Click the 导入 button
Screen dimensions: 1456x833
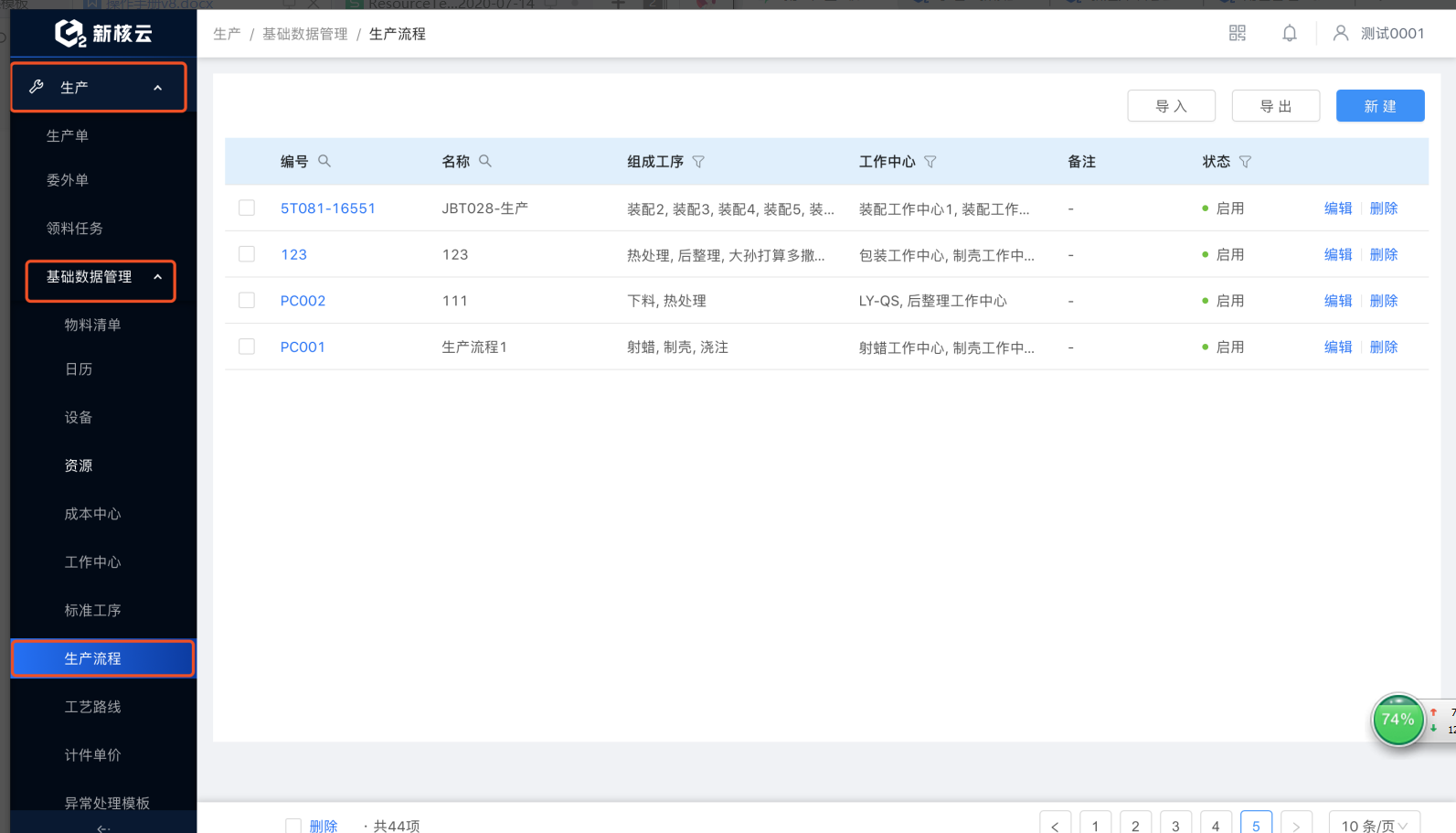[1172, 106]
